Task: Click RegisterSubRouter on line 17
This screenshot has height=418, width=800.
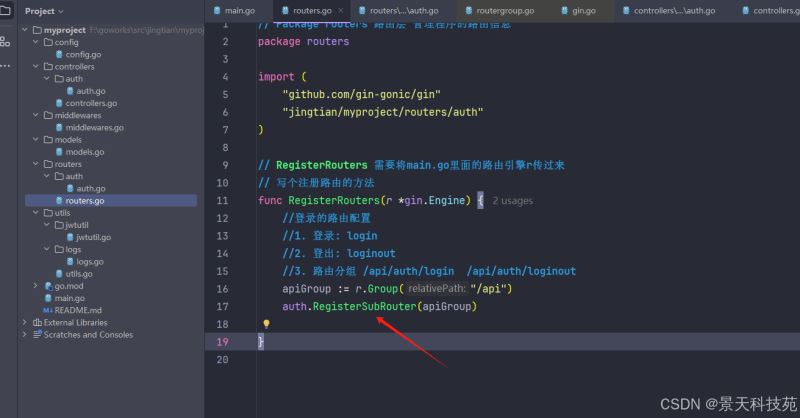Action: (364, 306)
